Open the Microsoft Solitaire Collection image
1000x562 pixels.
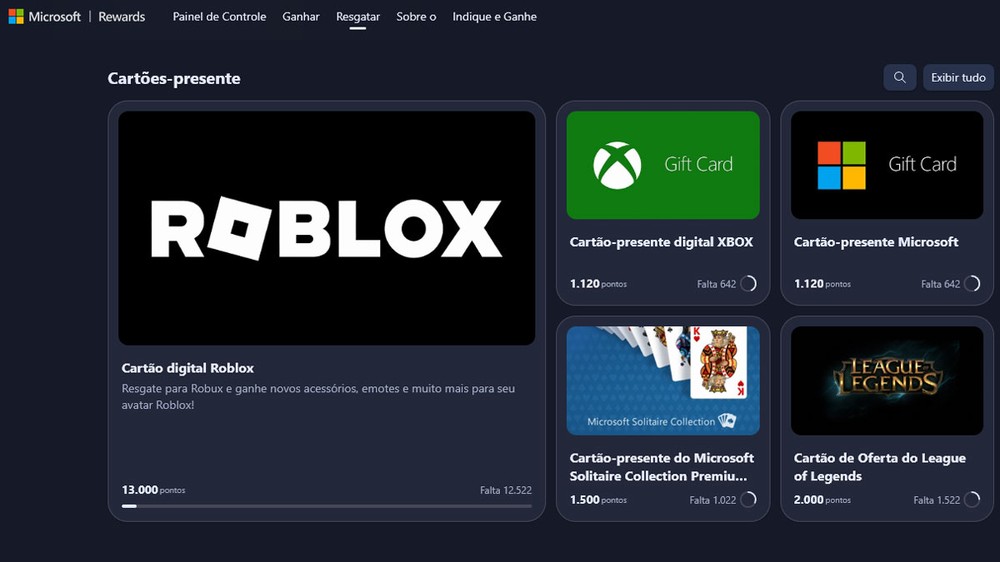tap(663, 381)
